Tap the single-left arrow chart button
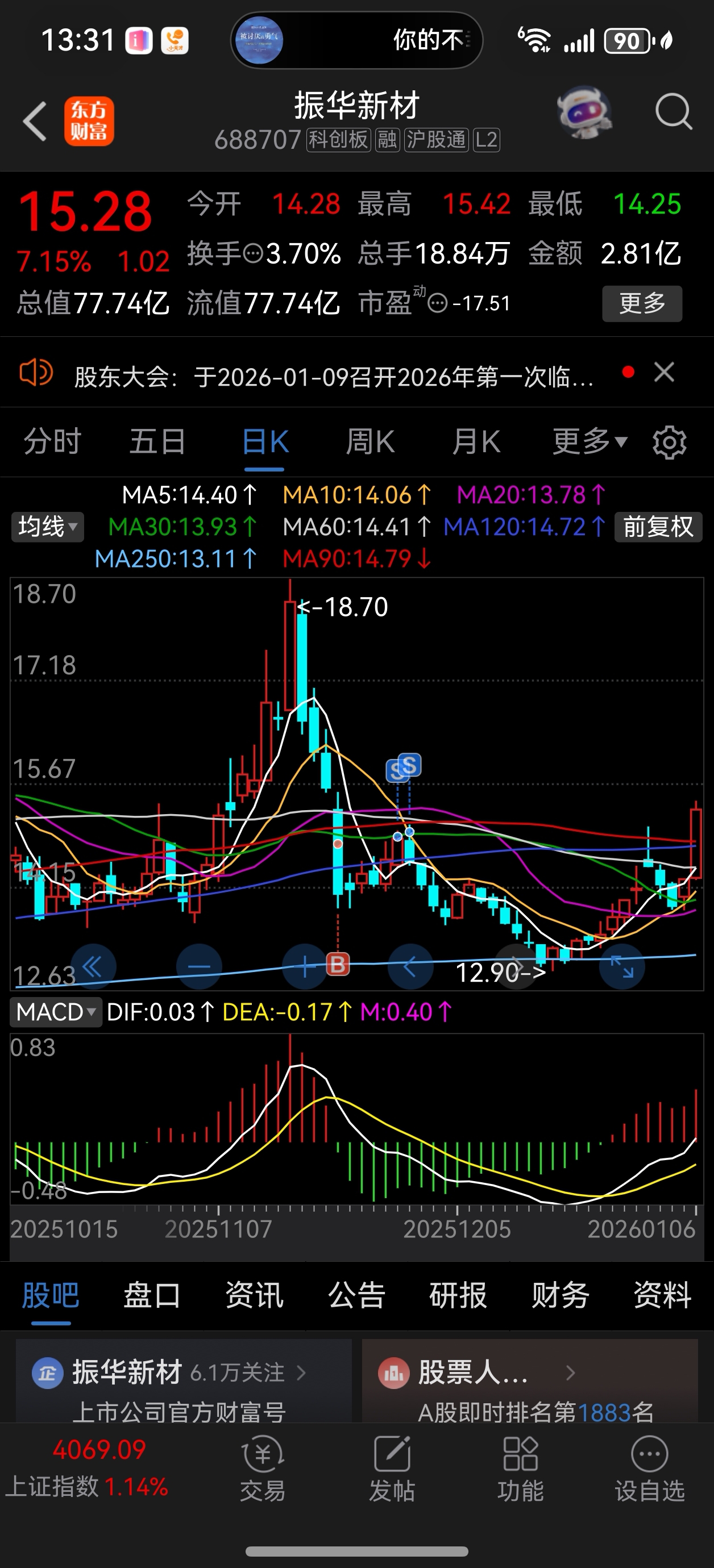The height and width of the screenshot is (1568, 714). [x=410, y=966]
